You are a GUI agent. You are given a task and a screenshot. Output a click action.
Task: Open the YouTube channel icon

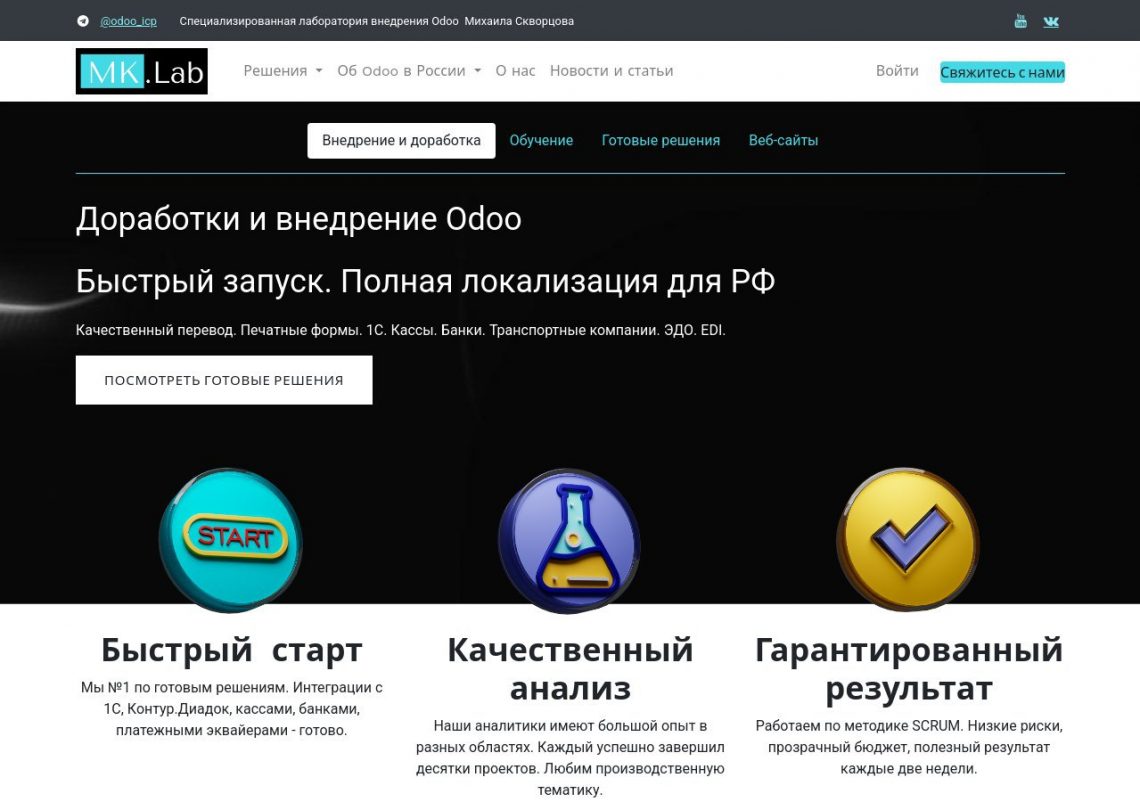1021,21
